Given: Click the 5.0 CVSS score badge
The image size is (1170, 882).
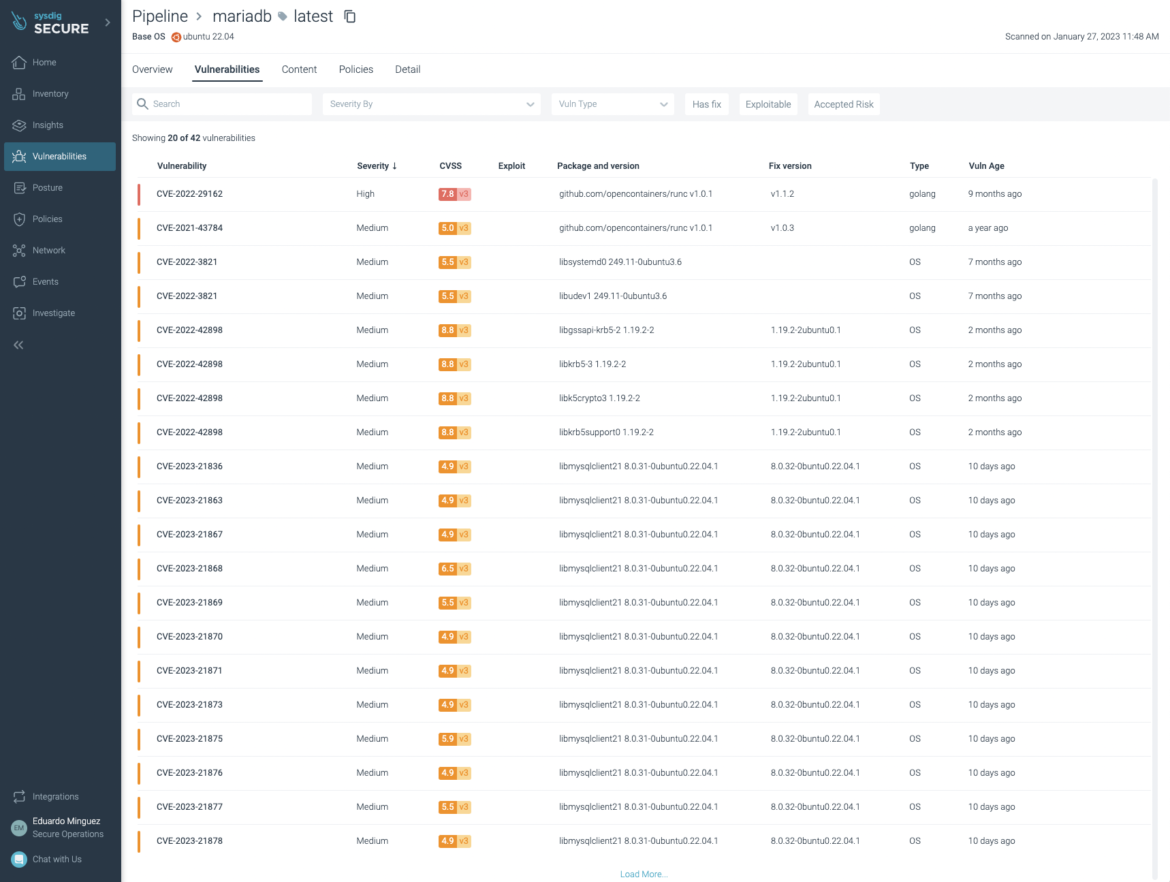Looking at the screenshot, I should pos(454,228).
